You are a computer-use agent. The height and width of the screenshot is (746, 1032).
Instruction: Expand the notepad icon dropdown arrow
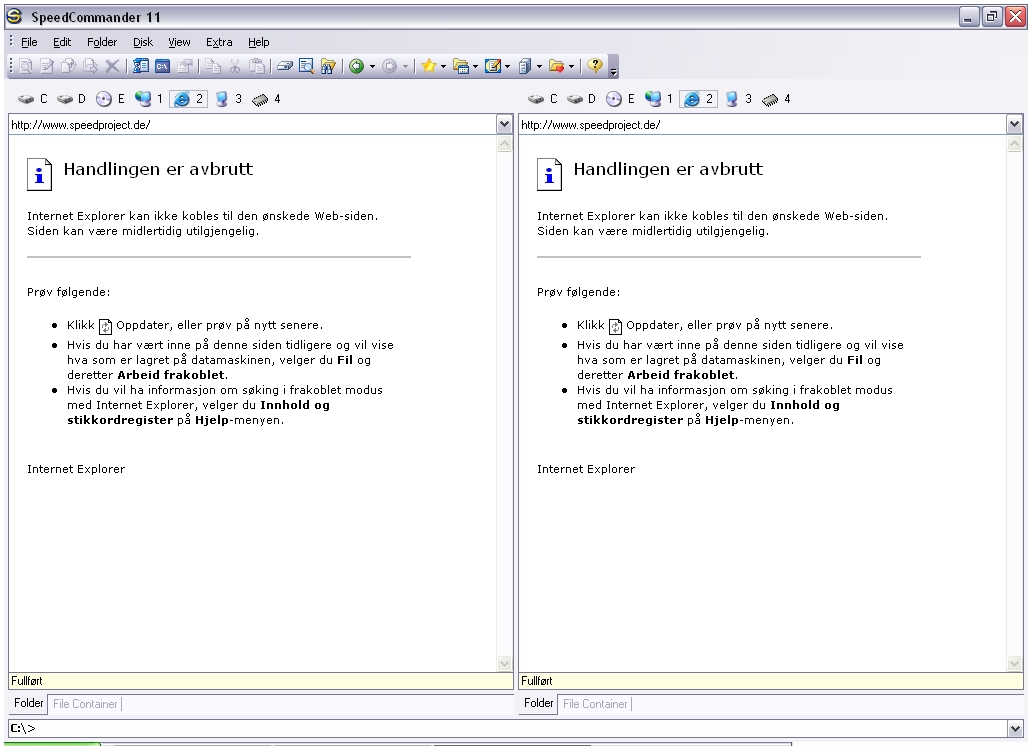click(x=507, y=67)
